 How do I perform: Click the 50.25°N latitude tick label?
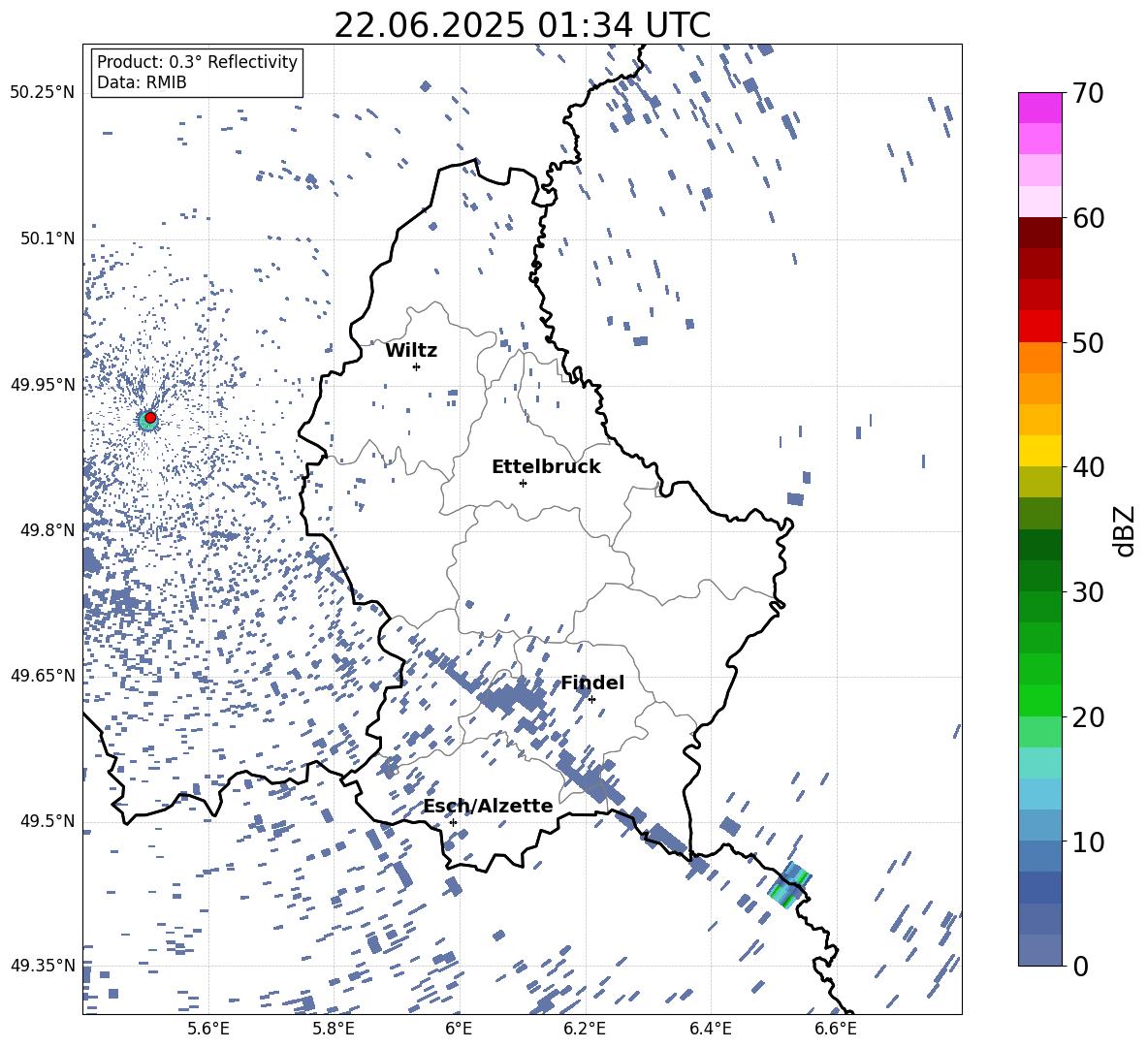(43, 93)
